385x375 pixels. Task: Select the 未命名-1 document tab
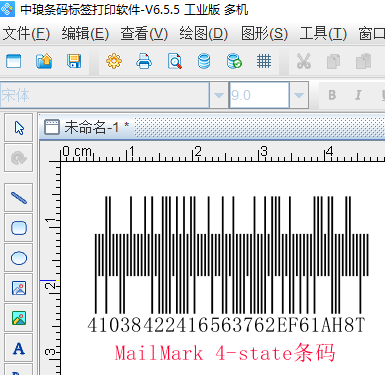click(87, 127)
